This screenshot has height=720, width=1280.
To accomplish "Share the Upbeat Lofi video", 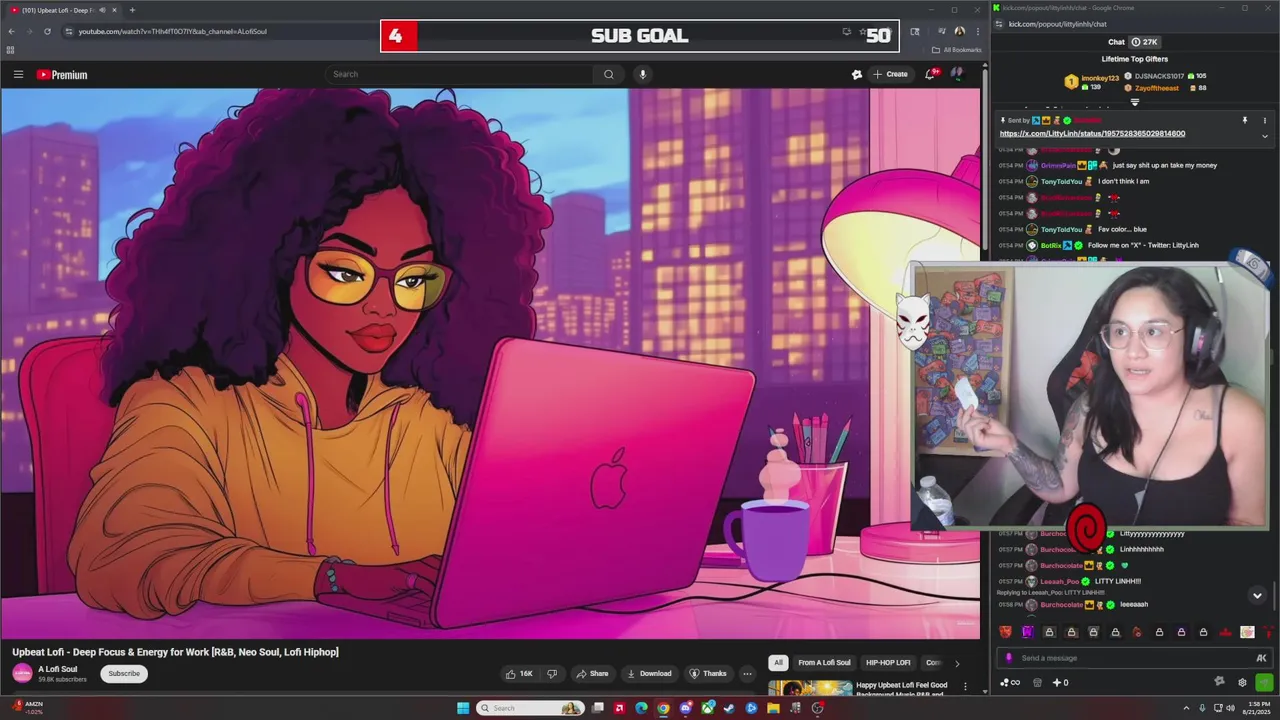I will (592, 674).
